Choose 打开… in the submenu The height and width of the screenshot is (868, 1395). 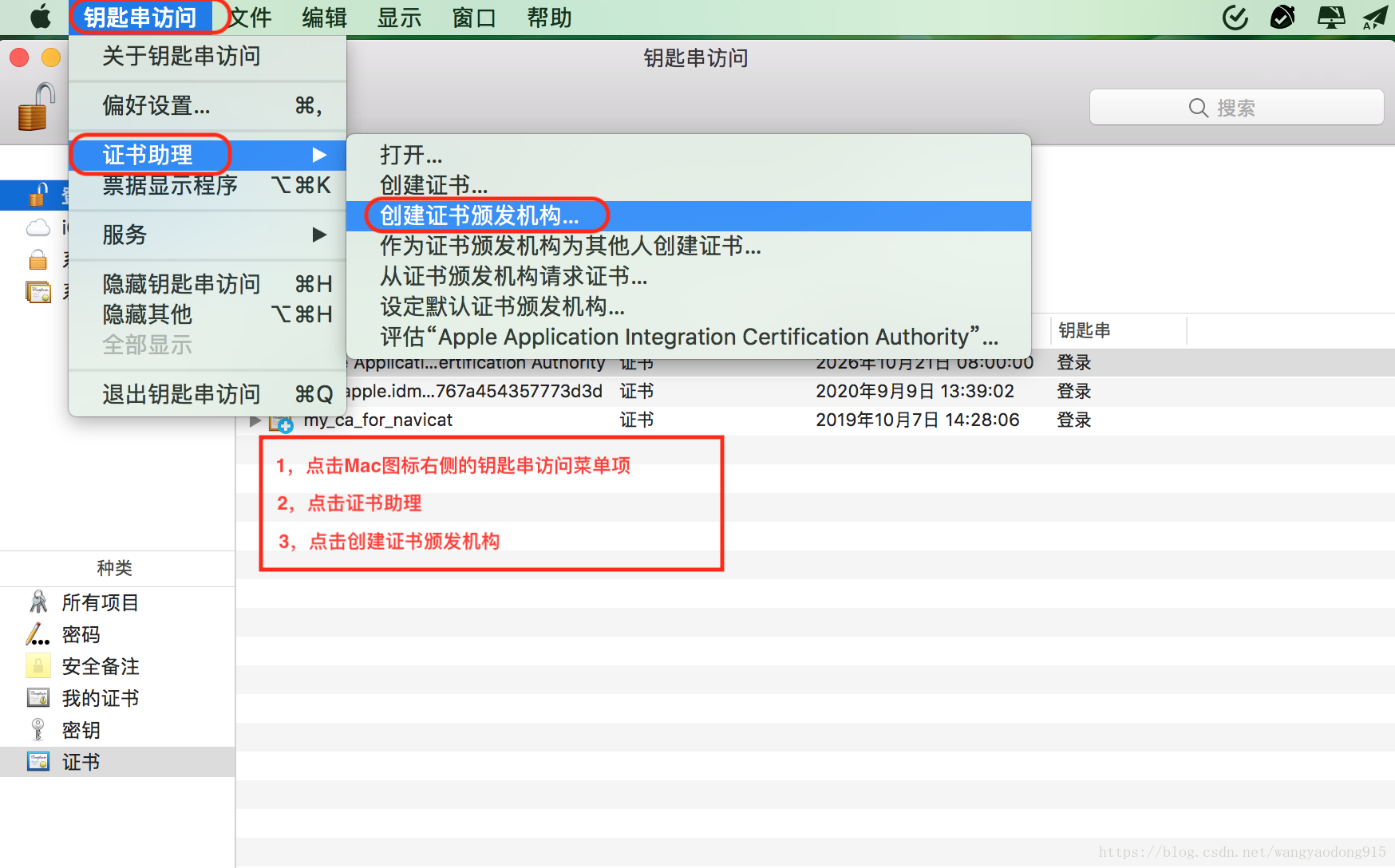[x=689, y=155]
